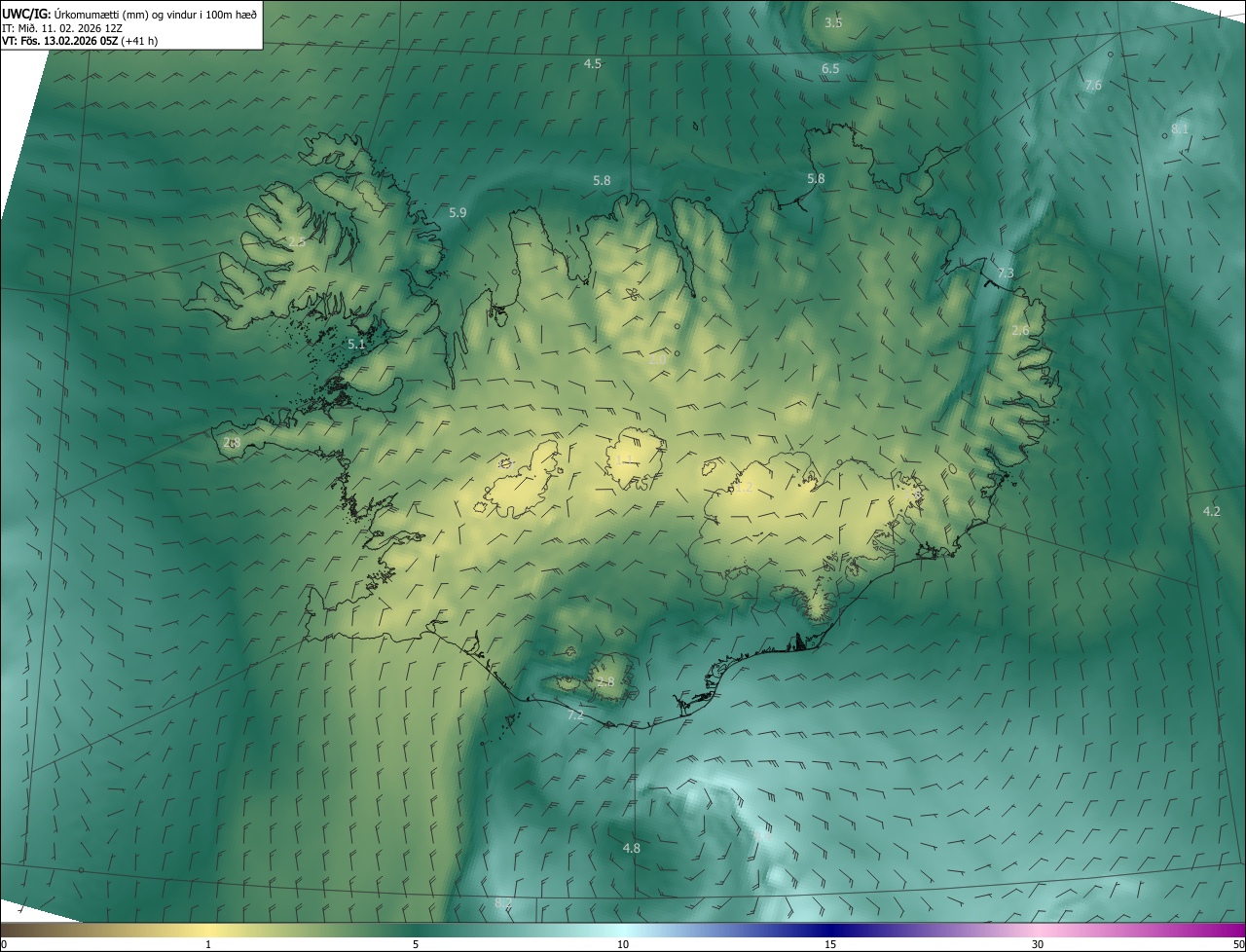Click the 3.5 value label on the map
This screenshot has height=952, width=1246.
(x=833, y=22)
